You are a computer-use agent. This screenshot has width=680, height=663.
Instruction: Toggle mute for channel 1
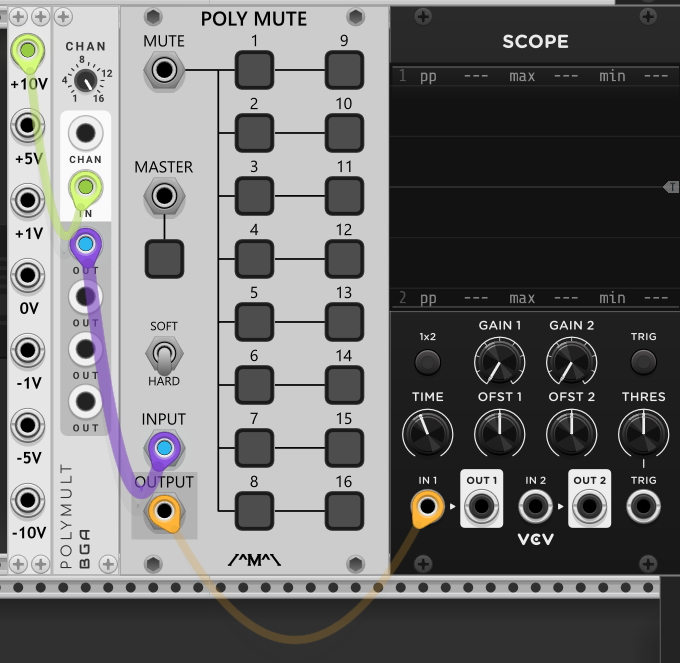pyautogui.click(x=254, y=70)
